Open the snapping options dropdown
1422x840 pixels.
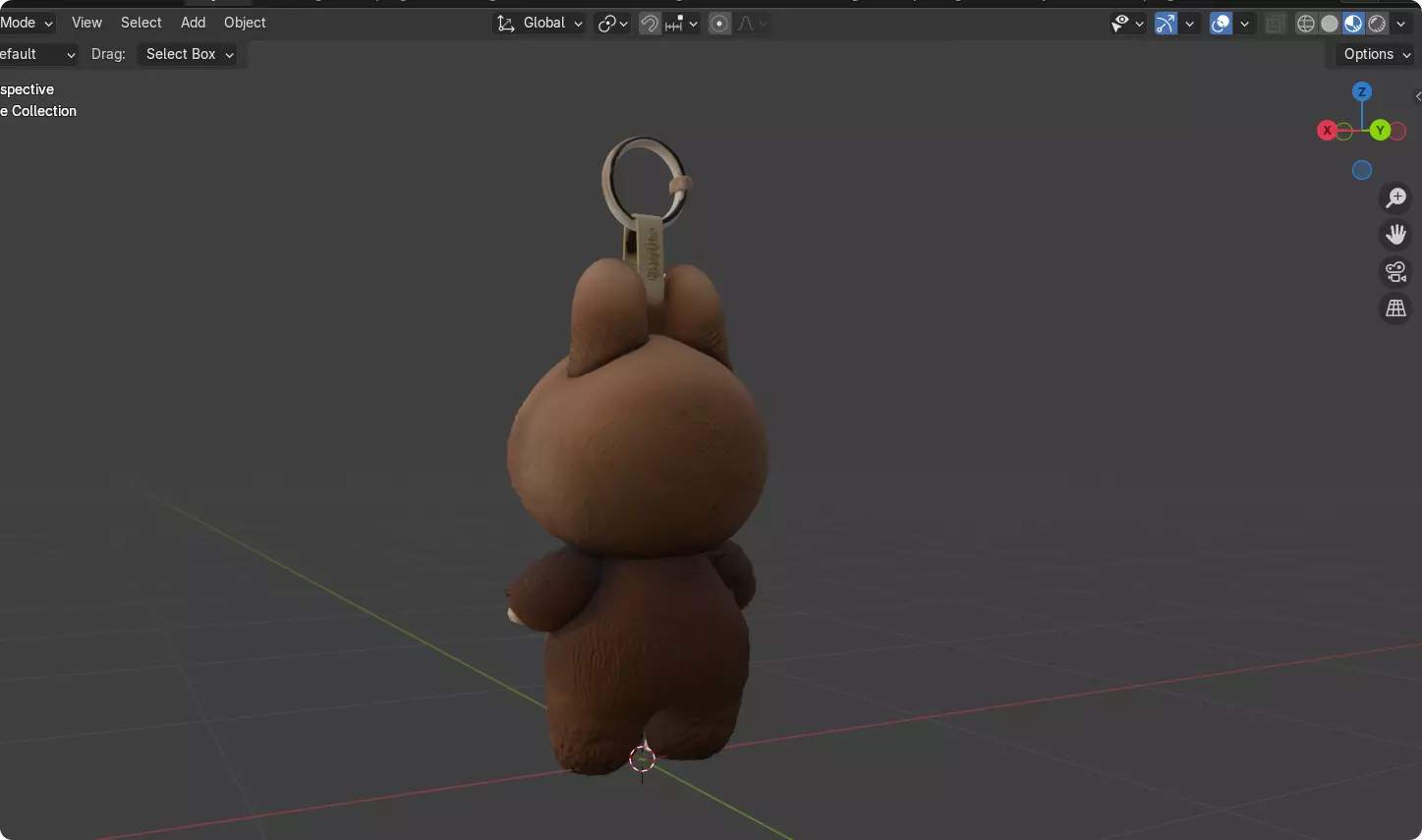(681, 23)
